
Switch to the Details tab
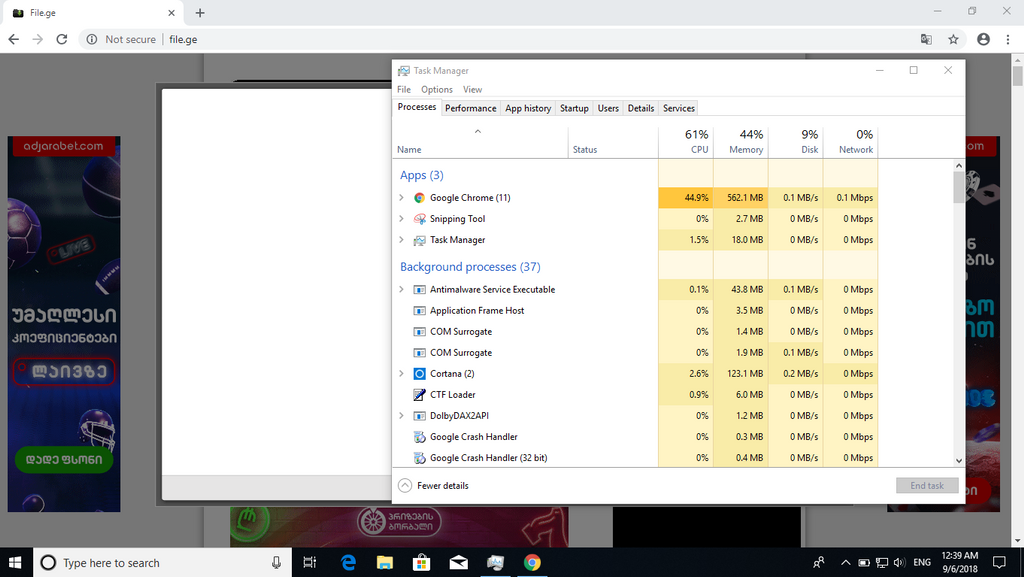click(x=641, y=108)
